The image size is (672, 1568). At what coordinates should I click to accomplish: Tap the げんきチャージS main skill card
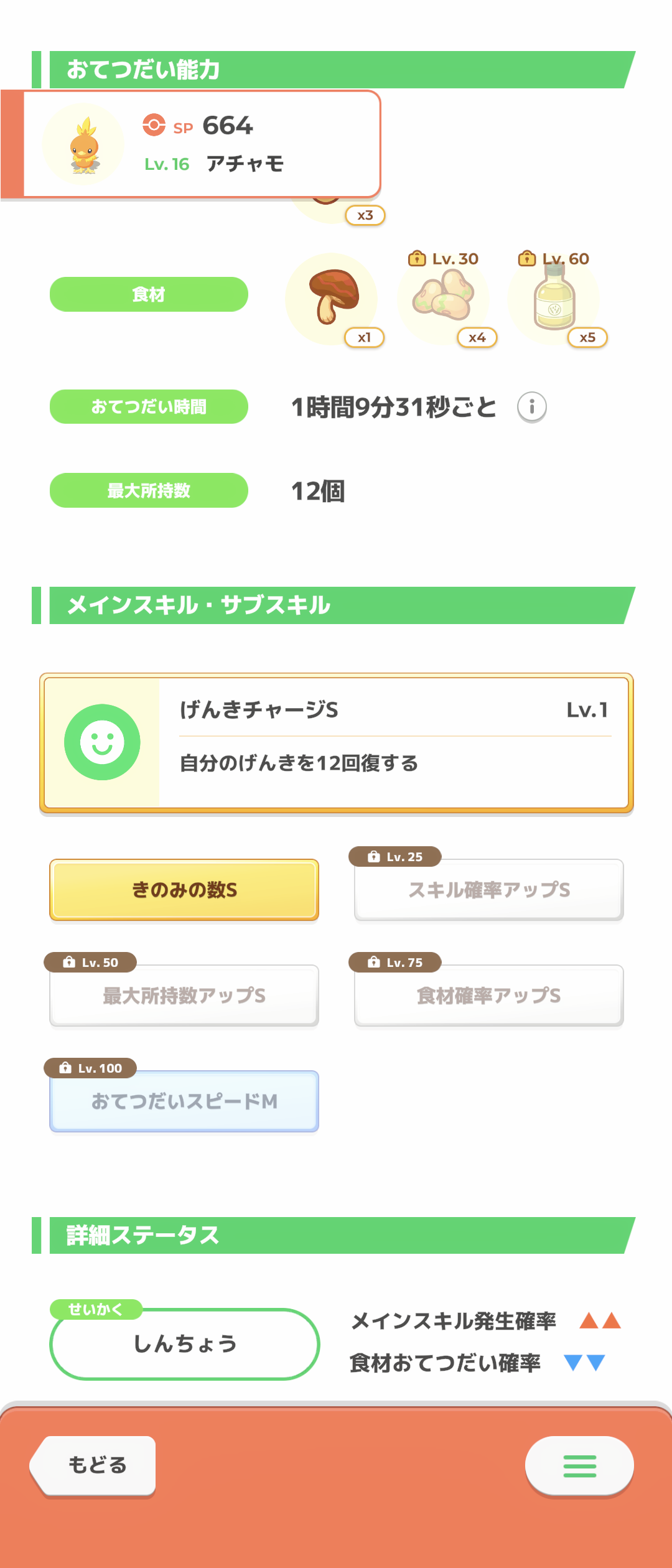pos(392,742)
